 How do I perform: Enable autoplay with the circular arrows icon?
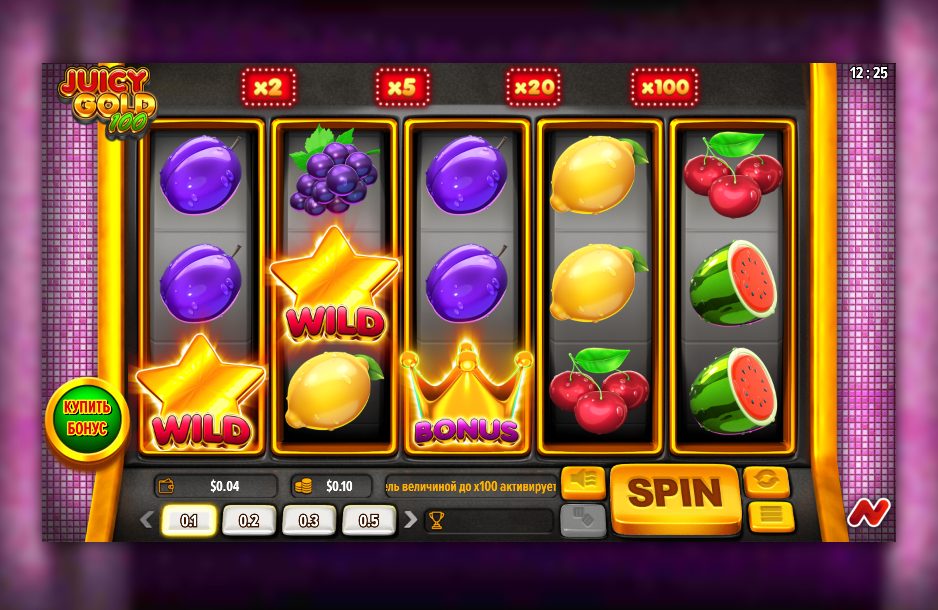[x=766, y=481]
